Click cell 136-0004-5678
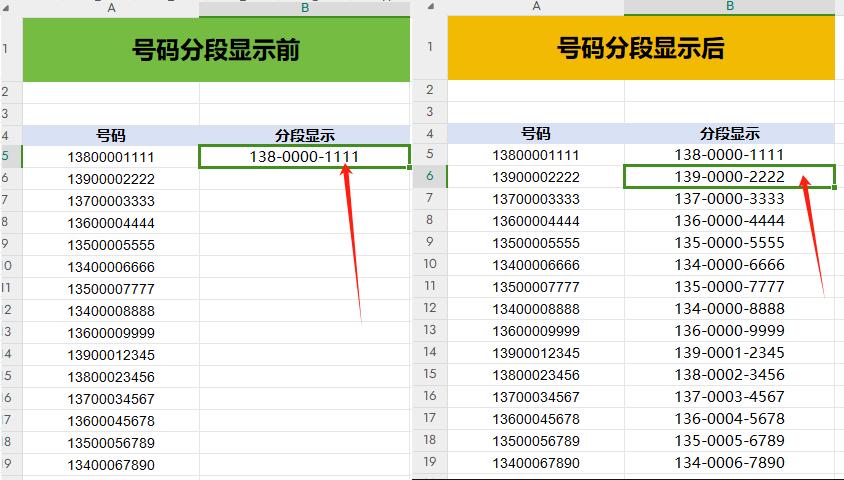 pos(730,419)
